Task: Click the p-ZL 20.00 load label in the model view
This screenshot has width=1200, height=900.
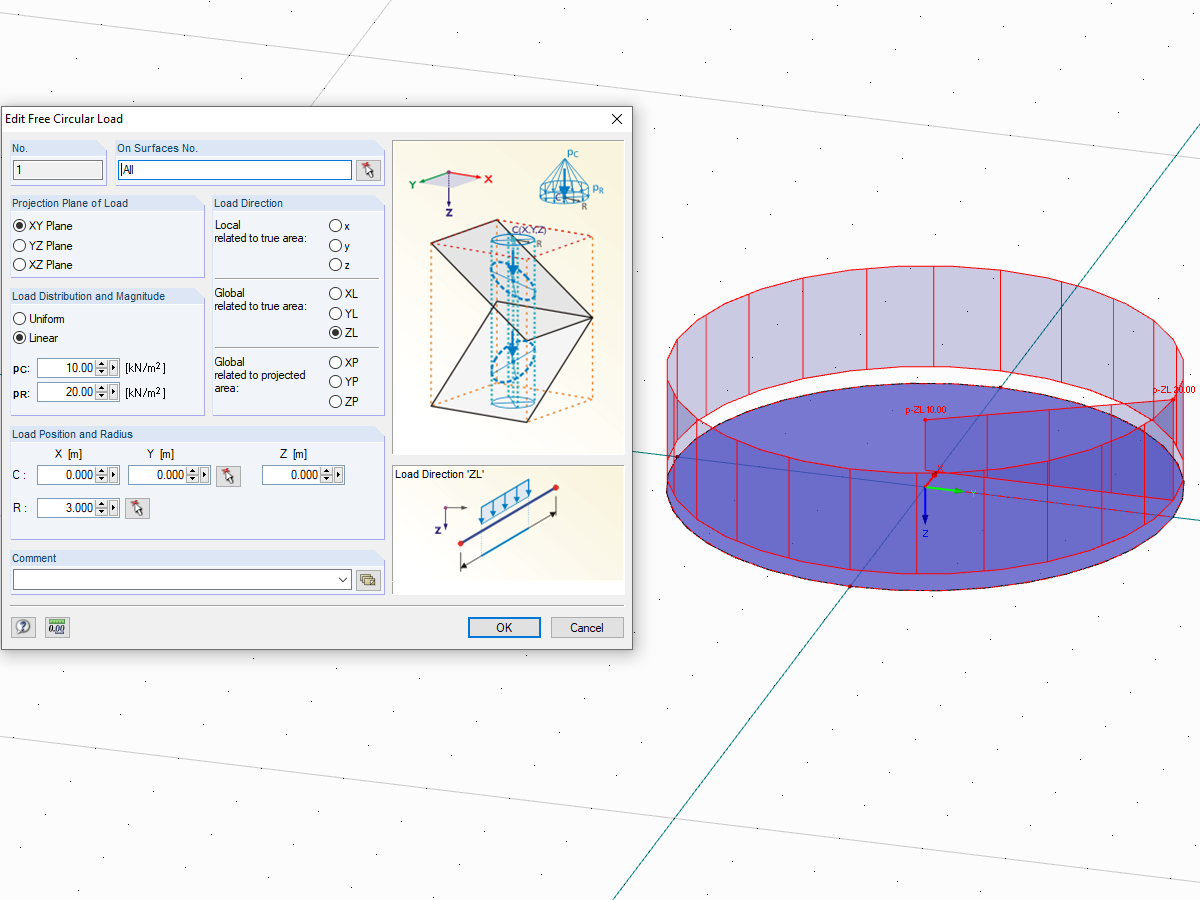Action: click(1174, 390)
